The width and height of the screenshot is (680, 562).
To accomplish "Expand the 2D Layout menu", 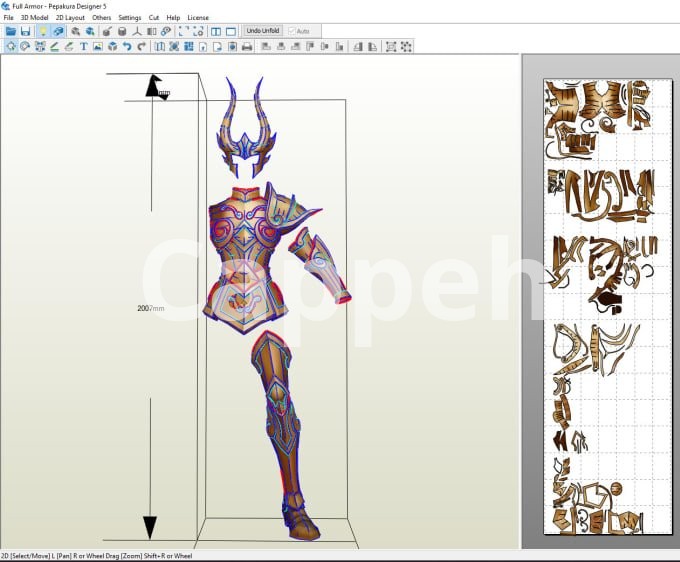I will pos(70,18).
